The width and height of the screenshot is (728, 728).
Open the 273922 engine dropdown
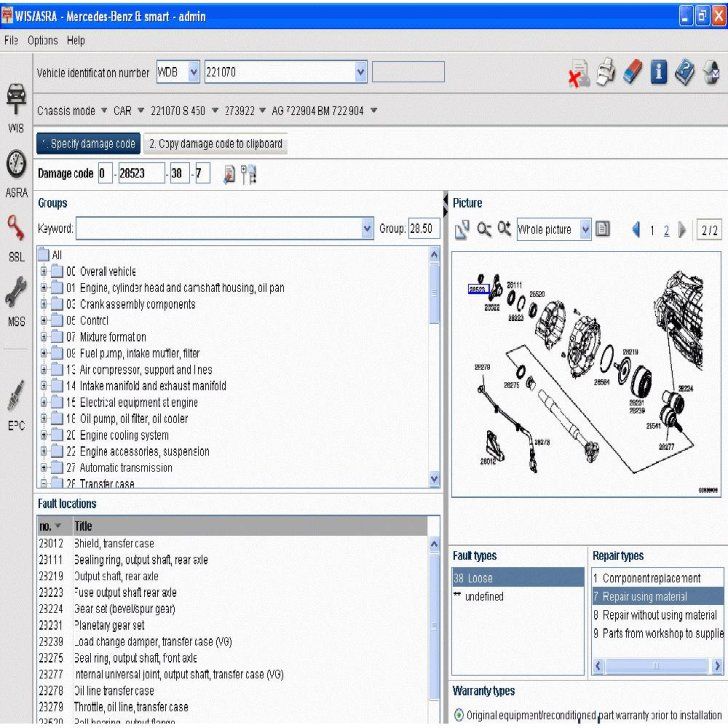tap(262, 110)
